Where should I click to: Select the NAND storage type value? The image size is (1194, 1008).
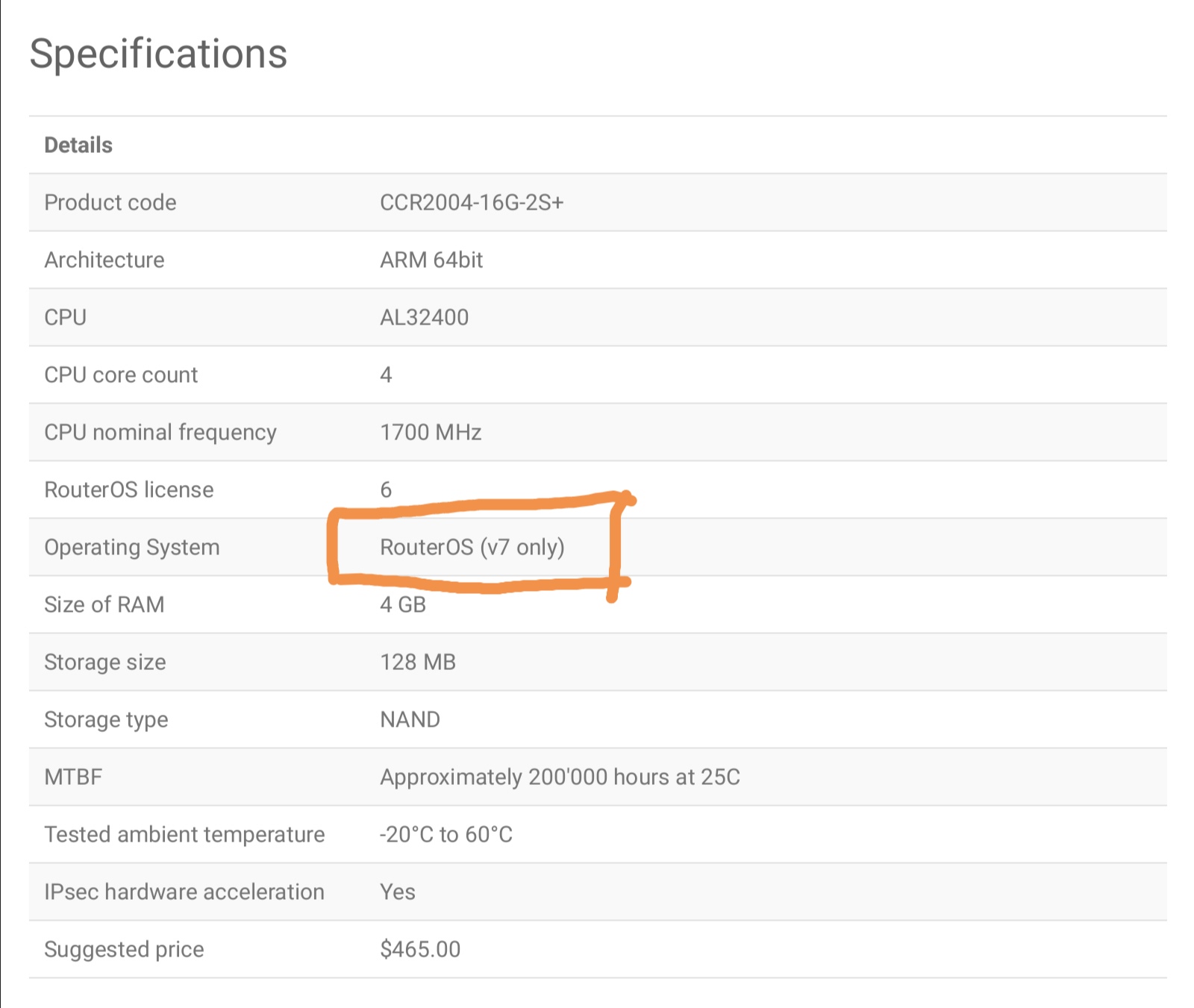(x=410, y=719)
